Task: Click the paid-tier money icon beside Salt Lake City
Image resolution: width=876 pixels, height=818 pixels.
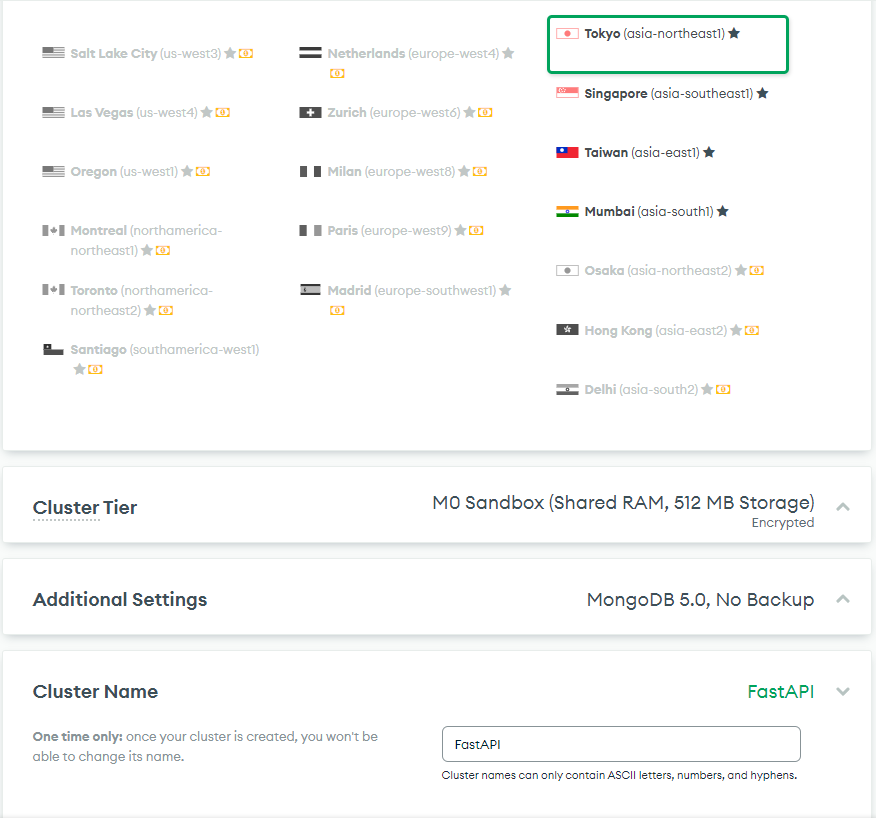Action: point(246,54)
